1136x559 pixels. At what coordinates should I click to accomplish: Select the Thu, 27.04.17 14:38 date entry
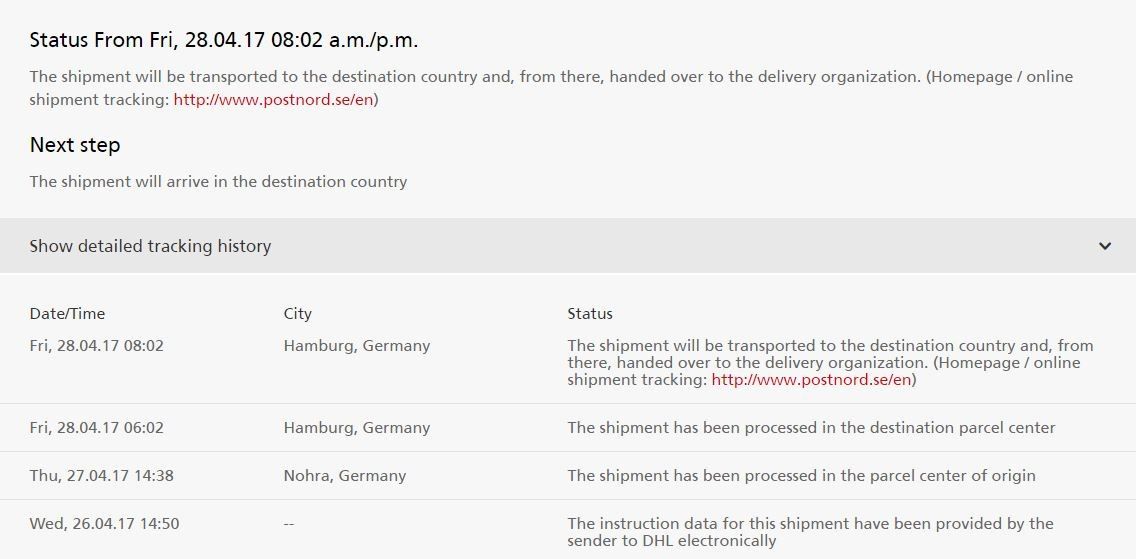(x=101, y=476)
